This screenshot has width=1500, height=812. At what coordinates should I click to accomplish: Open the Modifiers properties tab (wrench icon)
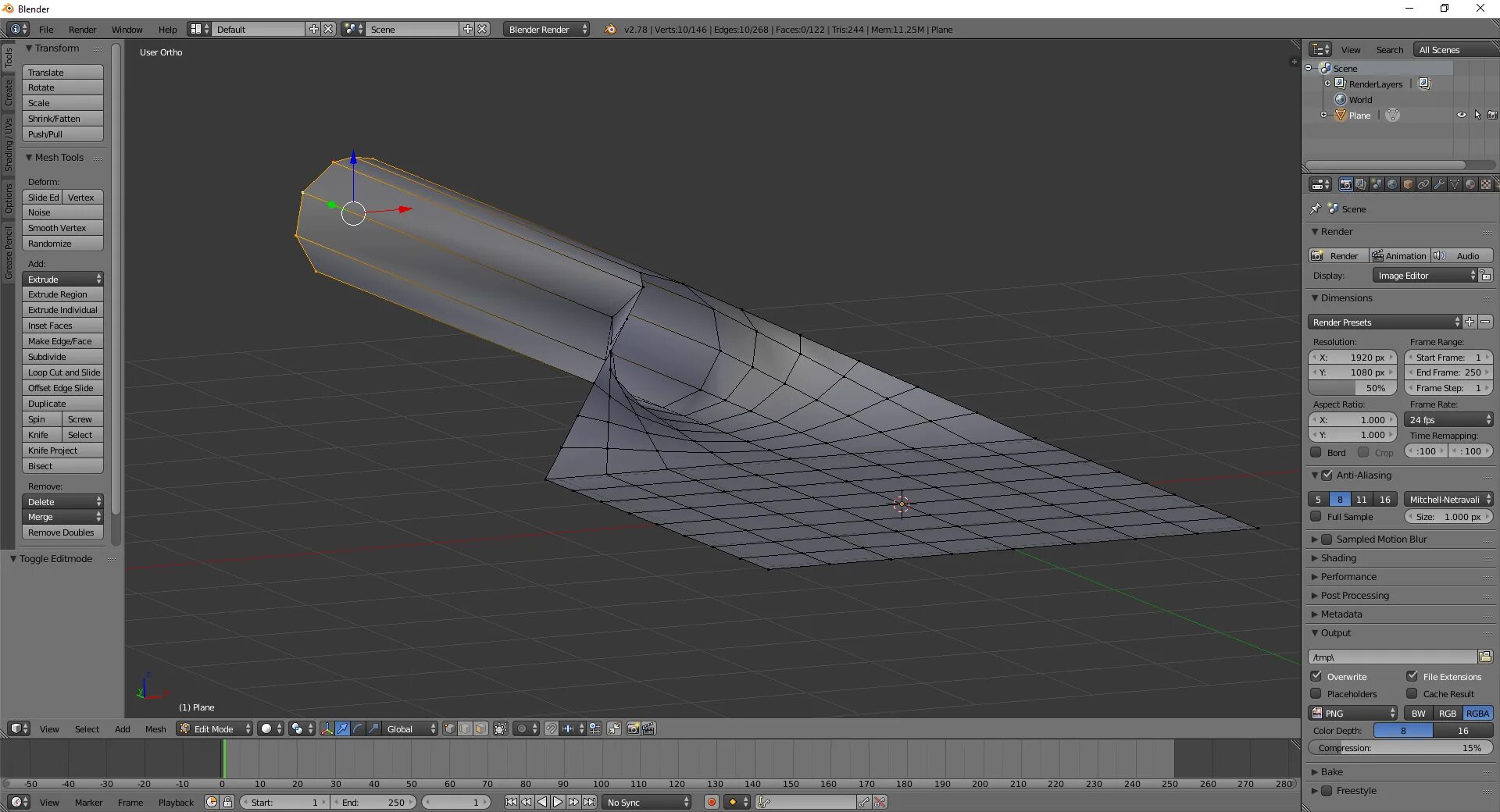coord(1439,183)
